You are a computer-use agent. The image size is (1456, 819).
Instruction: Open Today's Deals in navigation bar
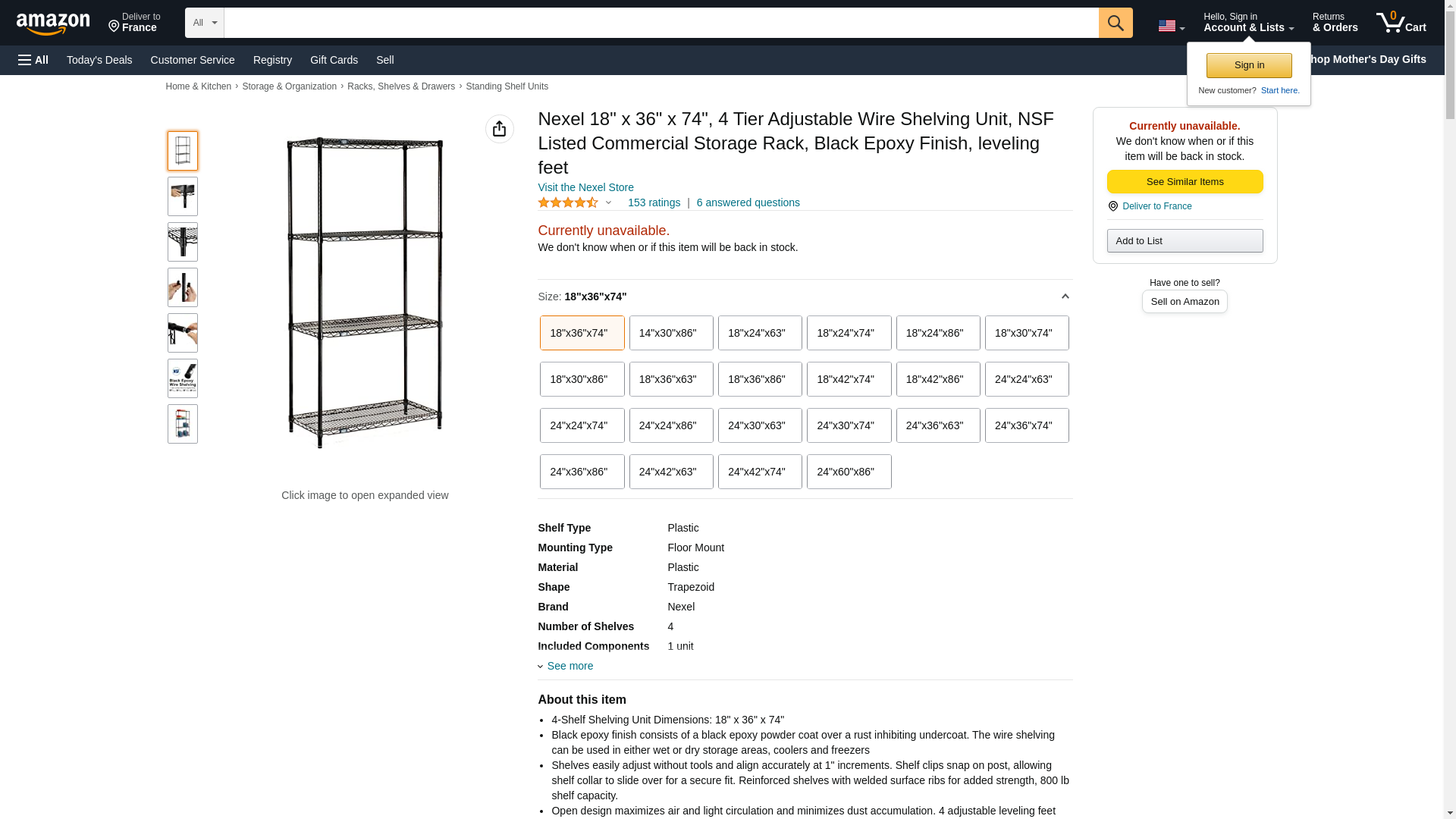[99, 60]
